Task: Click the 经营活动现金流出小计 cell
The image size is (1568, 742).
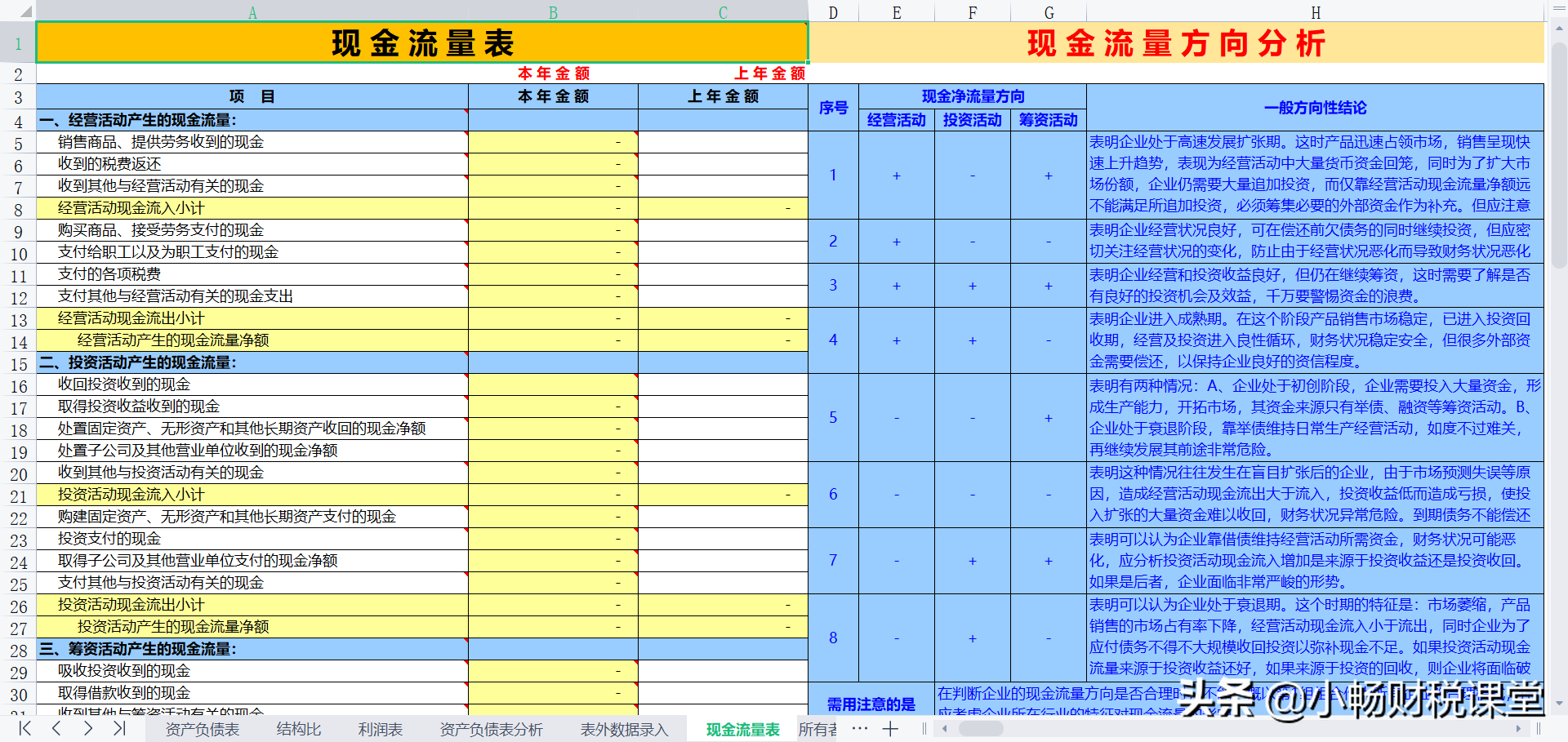Action: pyautogui.click(x=252, y=318)
